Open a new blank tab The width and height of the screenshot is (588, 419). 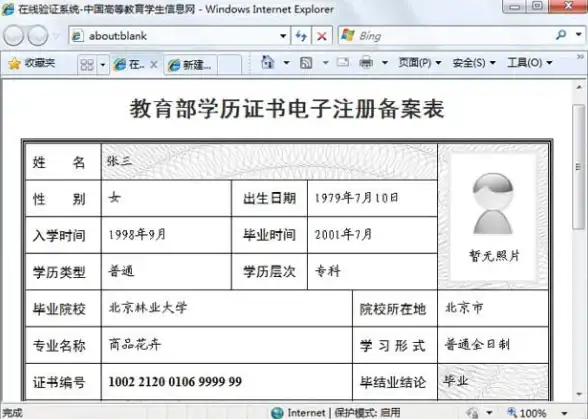click(230, 65)
